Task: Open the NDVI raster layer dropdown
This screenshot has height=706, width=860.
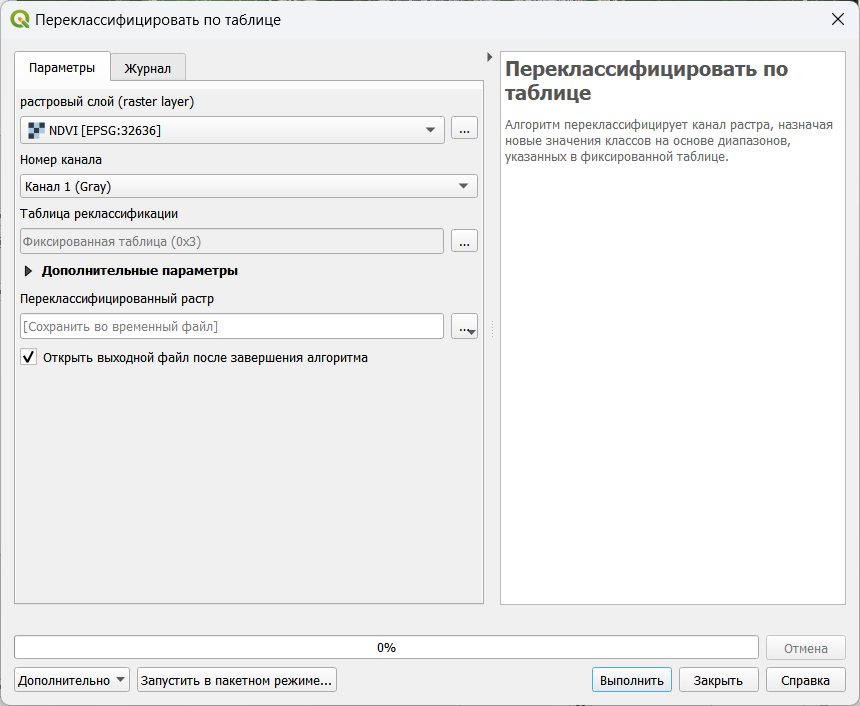Action: (x=431, y=130)
